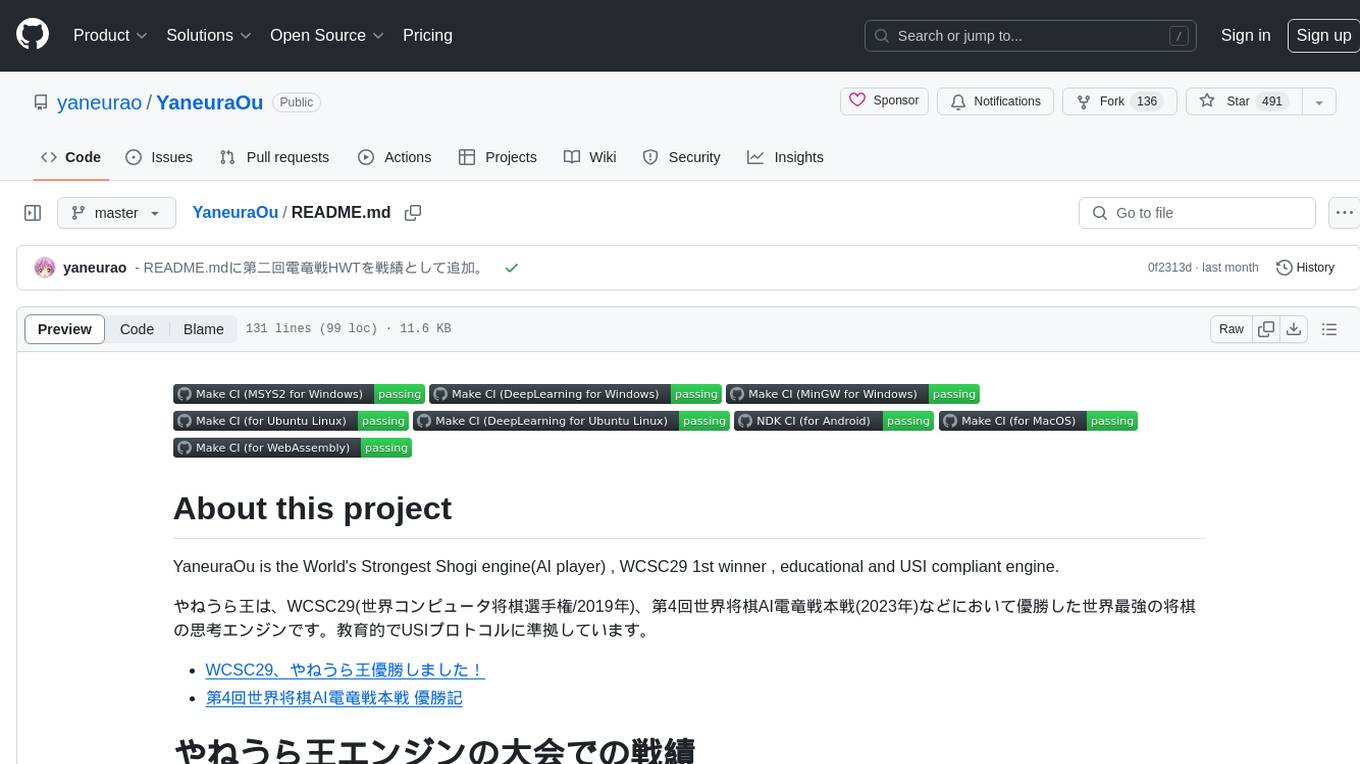Open Make CI (for Ubuntu Linux) badge
Image resolution: width=1360 pixels, height=764 pixels.
(291, 421)
